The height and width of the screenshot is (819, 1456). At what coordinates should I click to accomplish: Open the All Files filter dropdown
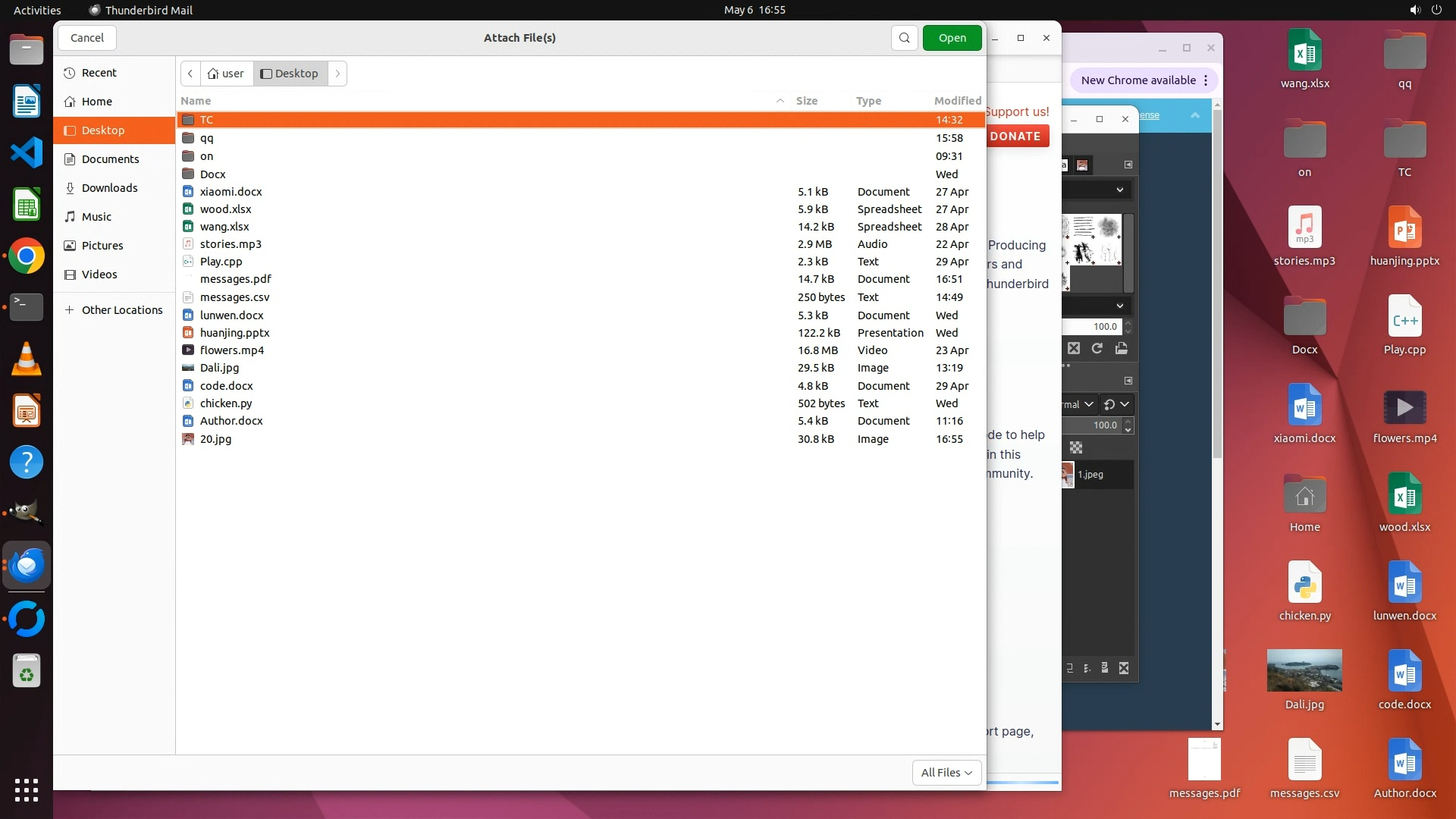(946, 772)
